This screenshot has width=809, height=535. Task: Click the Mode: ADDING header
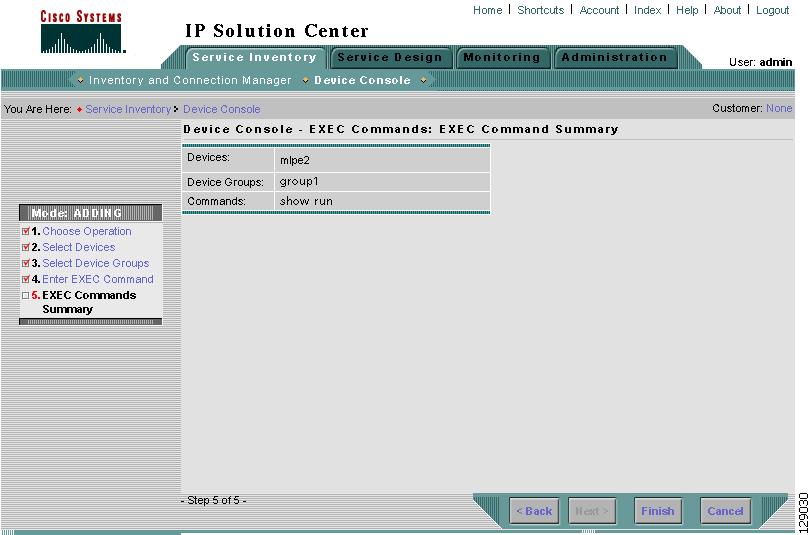click(91, 213)
